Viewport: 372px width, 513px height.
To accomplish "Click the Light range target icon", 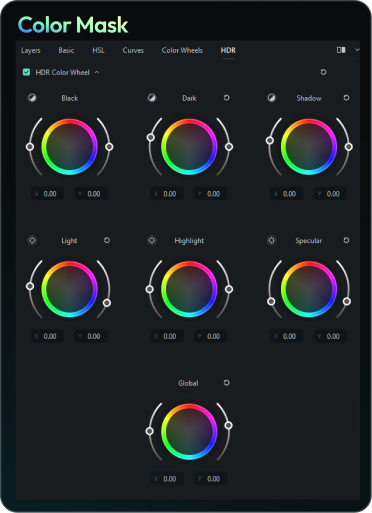I will click(x=32, y=240).
